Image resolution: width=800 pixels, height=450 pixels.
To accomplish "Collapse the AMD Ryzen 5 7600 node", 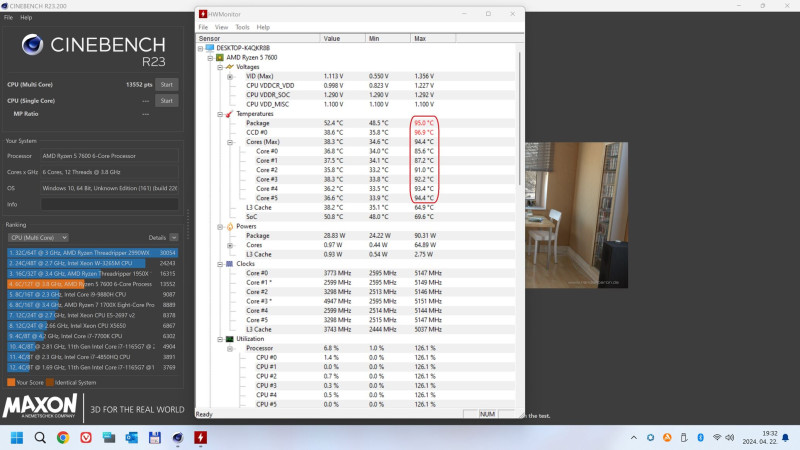I will click(x=210, y=58).
